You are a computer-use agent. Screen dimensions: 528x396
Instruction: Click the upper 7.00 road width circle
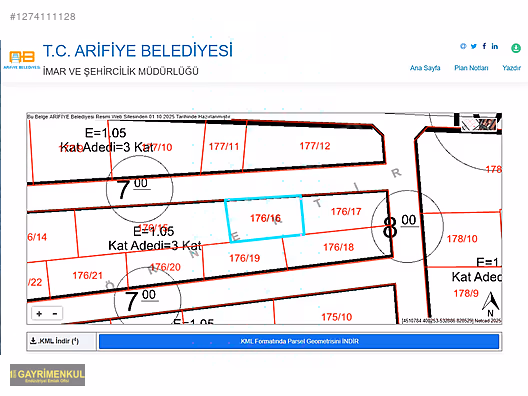[x=140, y=189]
